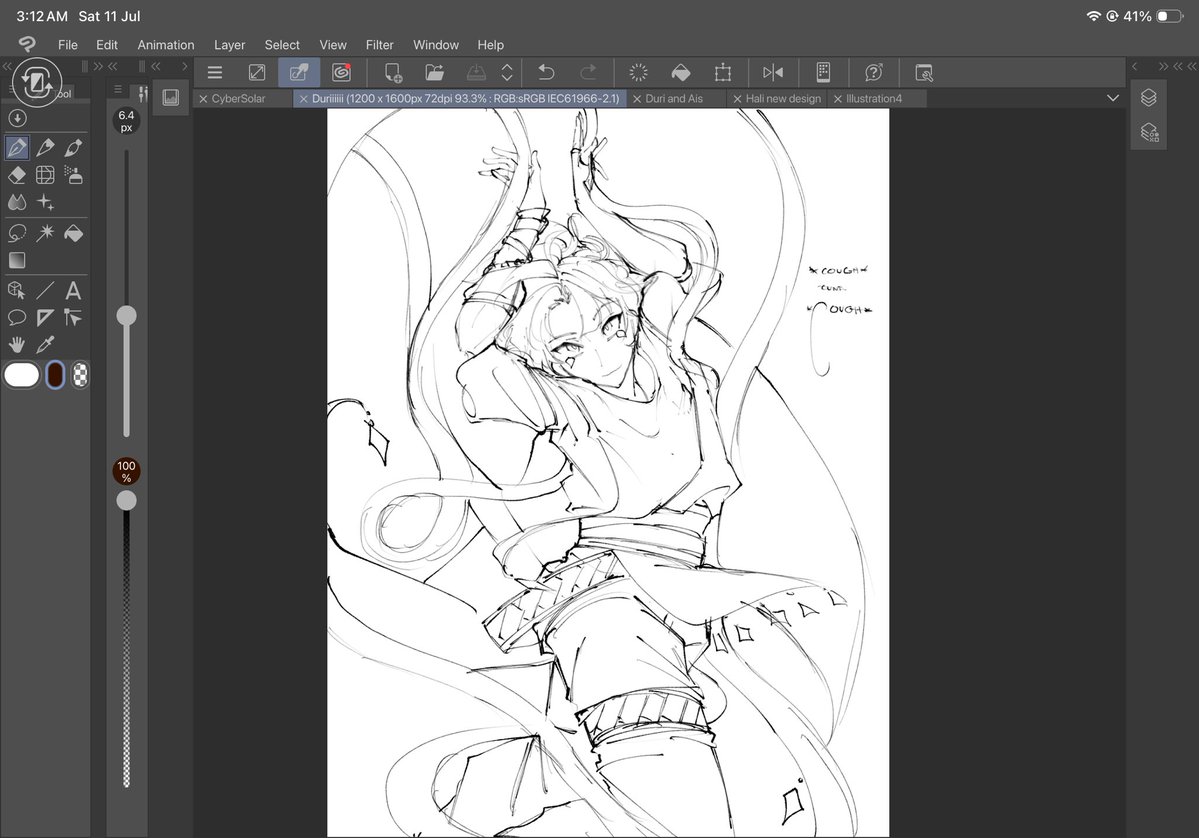This screenshot has width=1199, height=838.
Task: Open the smartphone connection icon
Action: click(x=824, y=73)
